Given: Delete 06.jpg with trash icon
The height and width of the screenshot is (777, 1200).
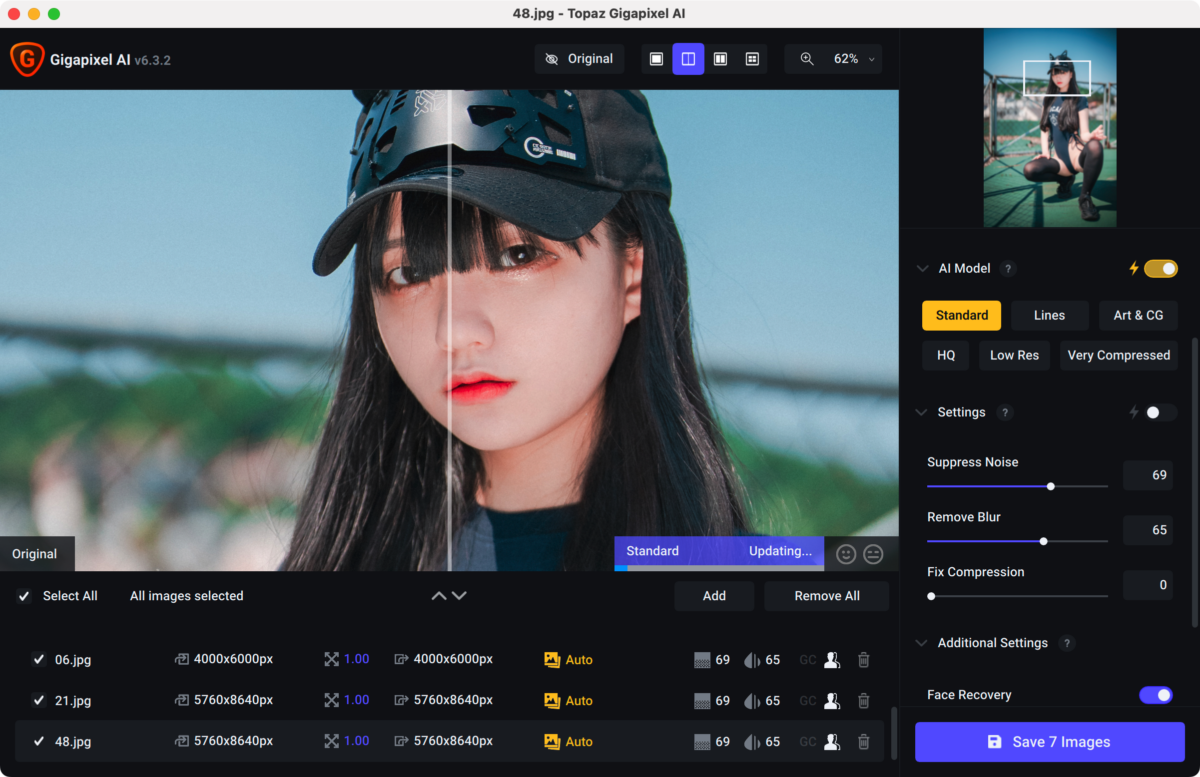Looking at the screenshot, I should click(x=864, y=660).
